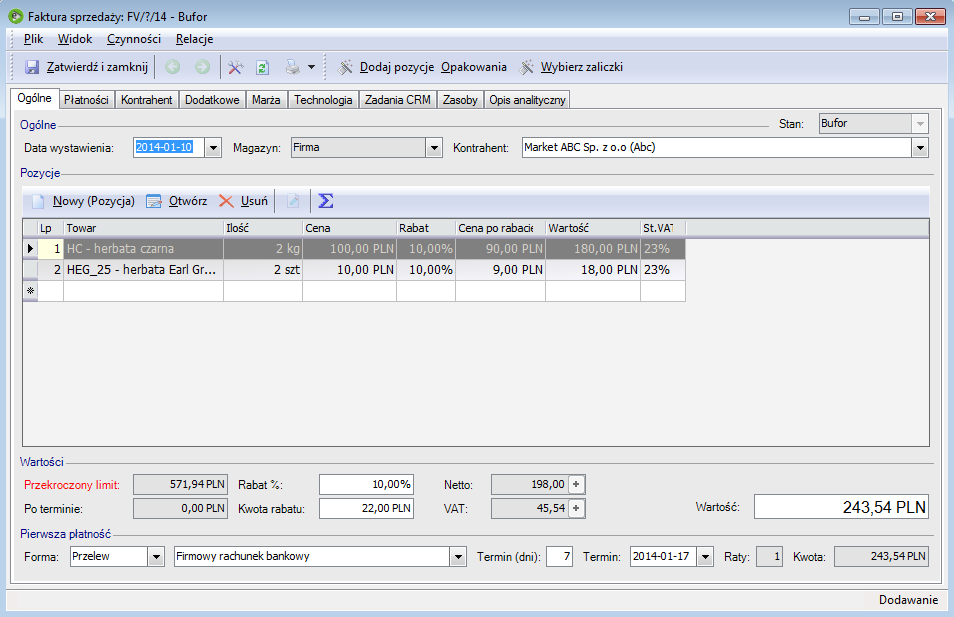The width and height of the screenshot is (954, 617).
Task: Expand the Forma payment dropdown arrow
Action: pos(156,556)
